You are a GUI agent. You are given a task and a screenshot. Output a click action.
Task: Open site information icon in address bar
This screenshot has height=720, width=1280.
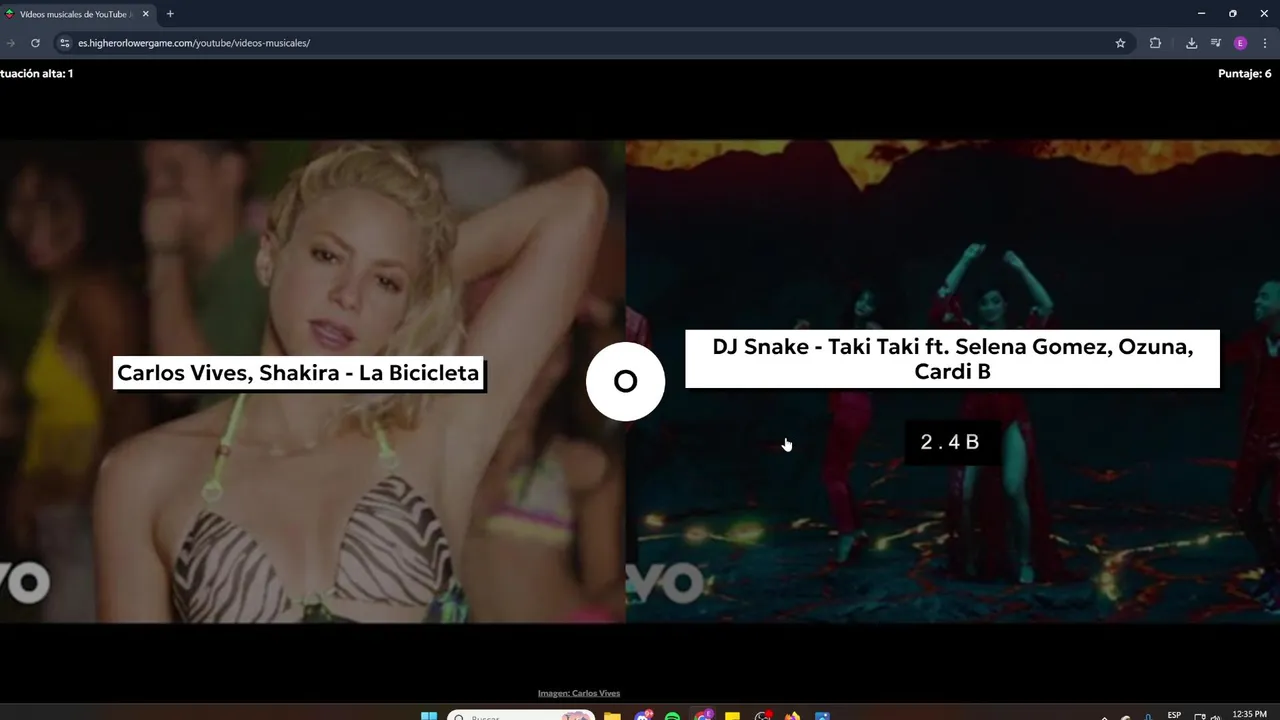(65, 43)
